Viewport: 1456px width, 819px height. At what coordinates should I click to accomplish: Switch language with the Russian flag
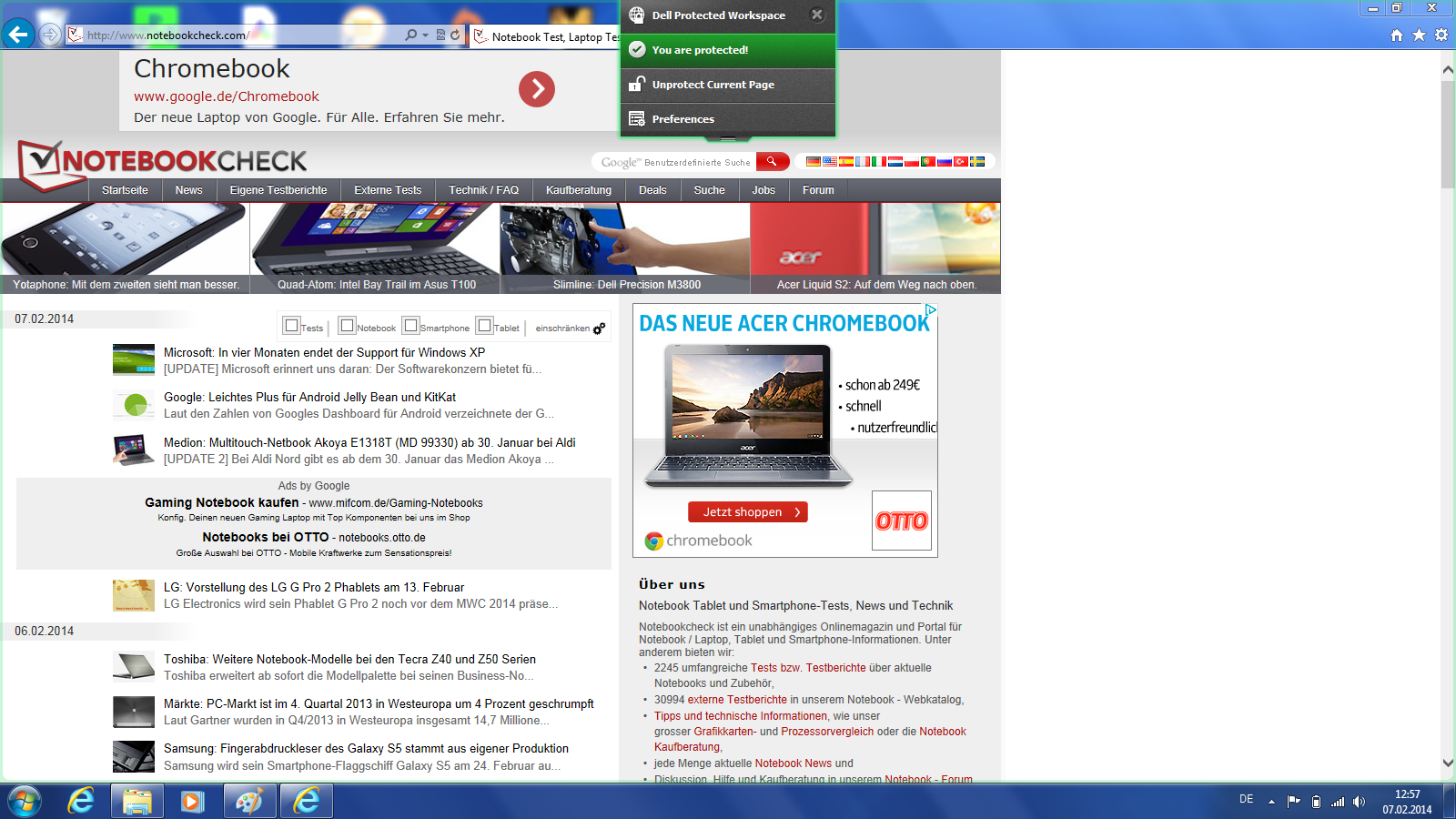click(x=945, y=162)
